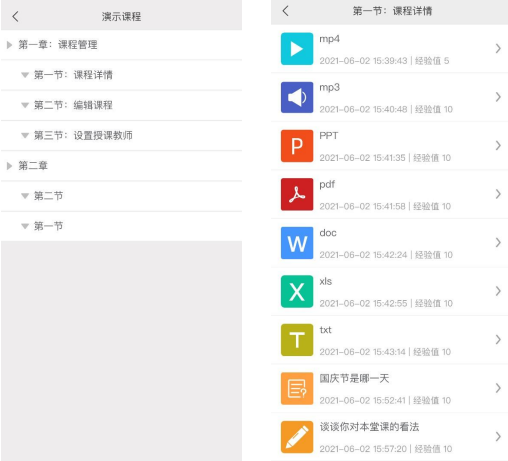Go back from 第一节：课程详情 screen
The image size is (508, 461).
coord(285,11)
